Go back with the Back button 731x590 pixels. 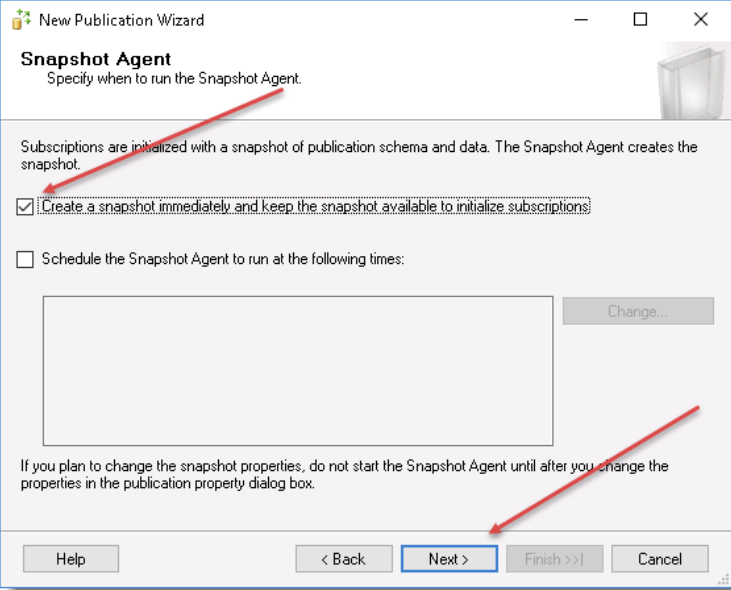pos(344,559)
